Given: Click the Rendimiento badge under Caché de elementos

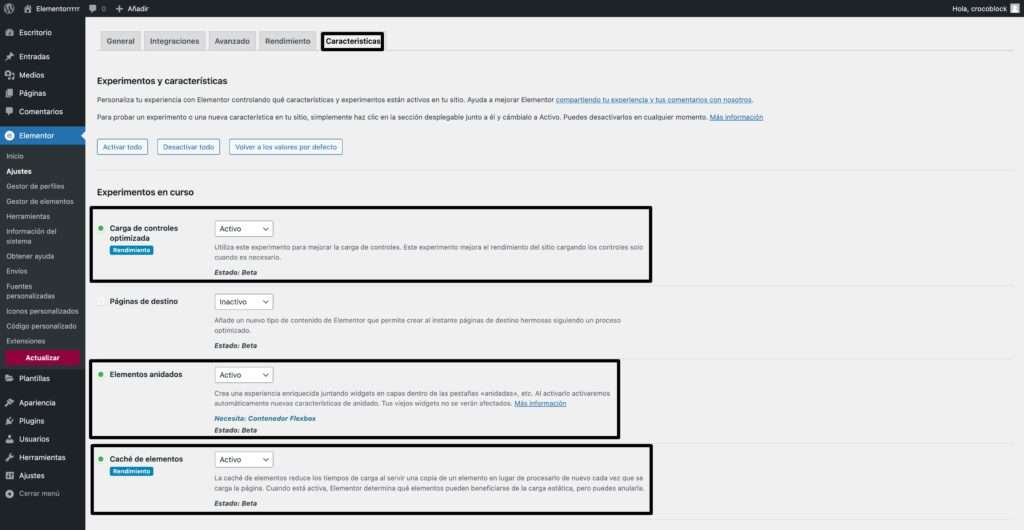Looking at the screenshot, I should [x=131, y=471].
